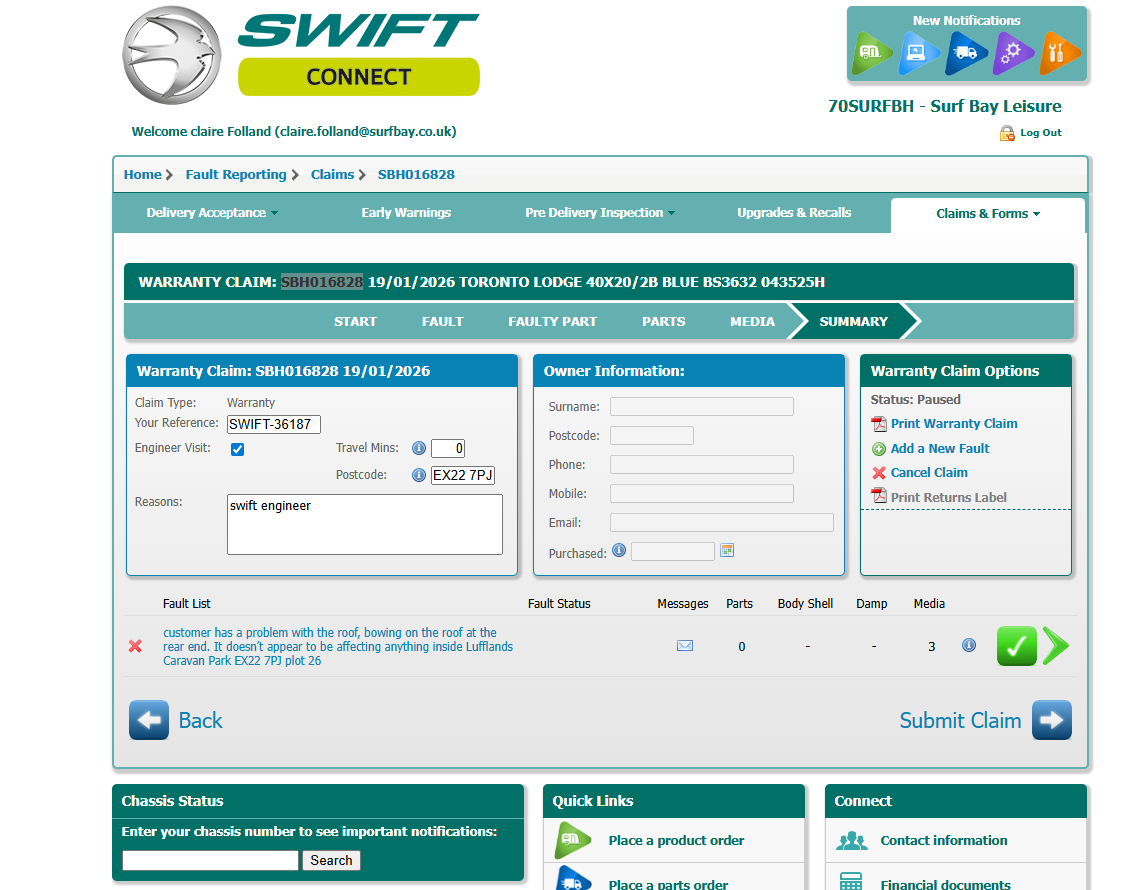Go to the FAULT step
The image size is (1141, 890).
click(442, 322)
